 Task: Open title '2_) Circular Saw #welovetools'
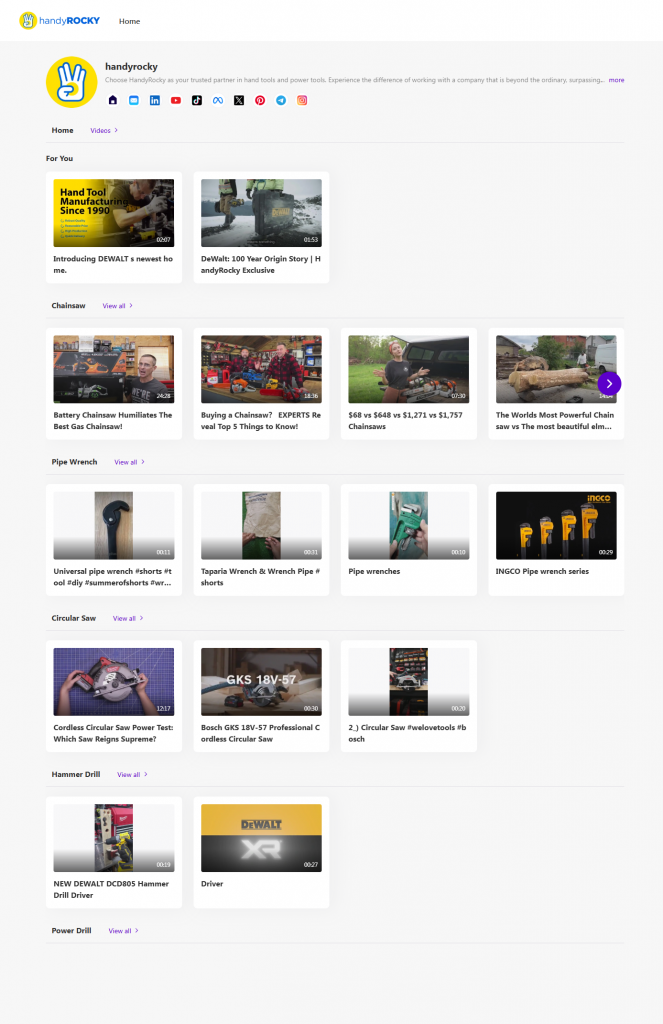[408, 733]
